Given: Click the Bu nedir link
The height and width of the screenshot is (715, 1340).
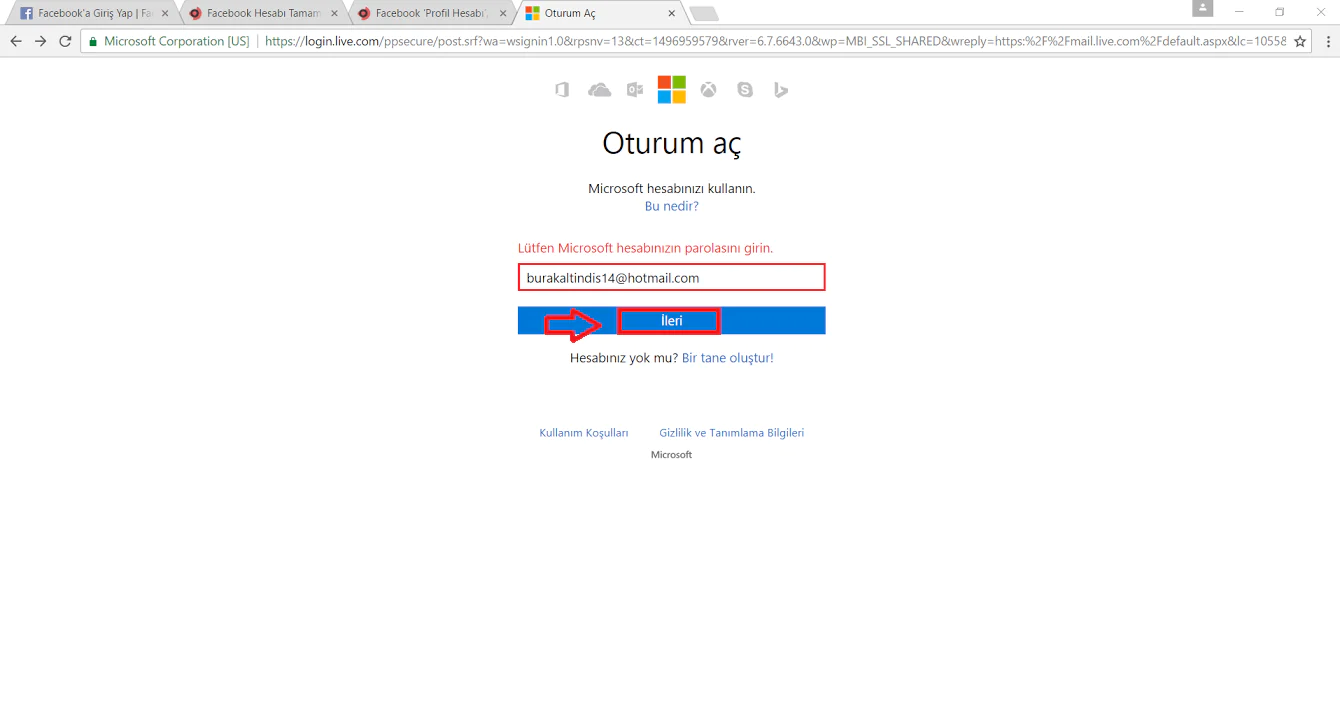Looking at the screenshot, I should tap(671, 205).
